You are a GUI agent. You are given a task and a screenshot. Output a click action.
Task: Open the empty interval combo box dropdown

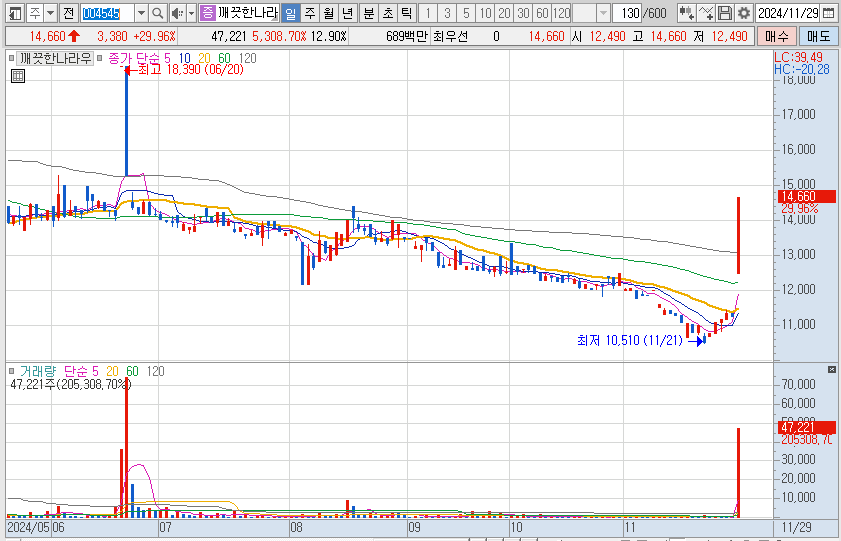pos(603,13)
